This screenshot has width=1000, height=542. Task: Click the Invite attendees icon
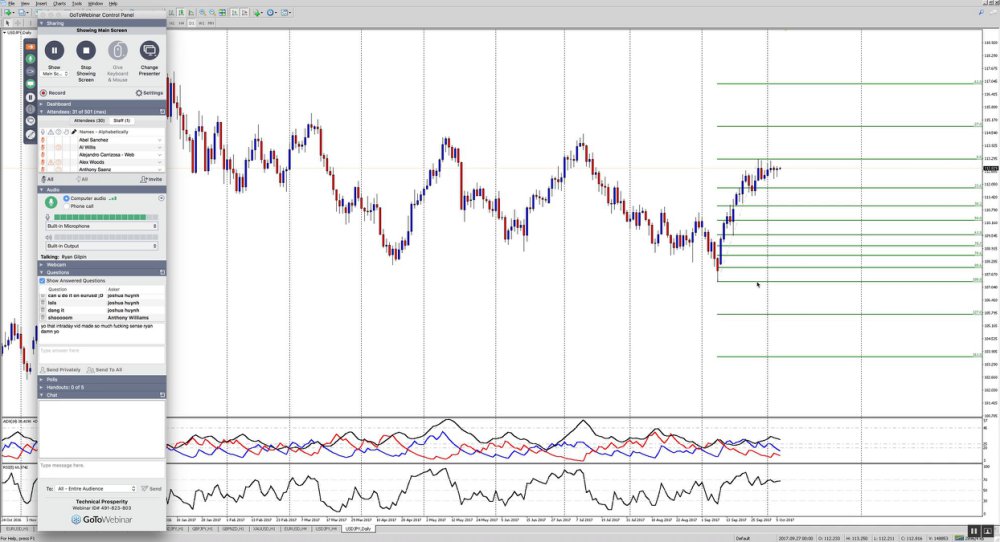point(151,179)
